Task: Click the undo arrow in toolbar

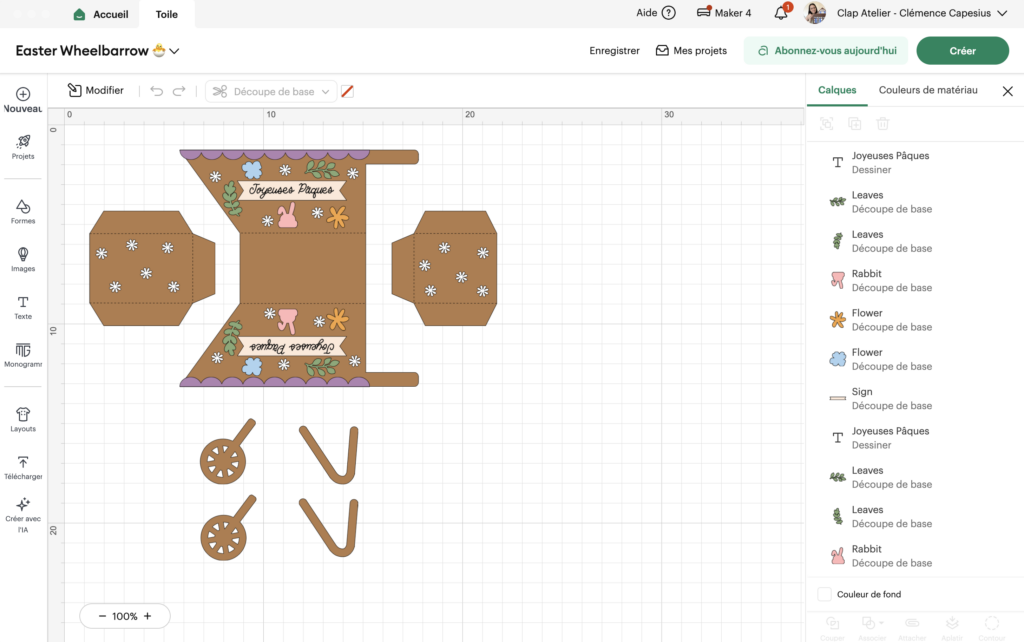Action: coord(156,91)
